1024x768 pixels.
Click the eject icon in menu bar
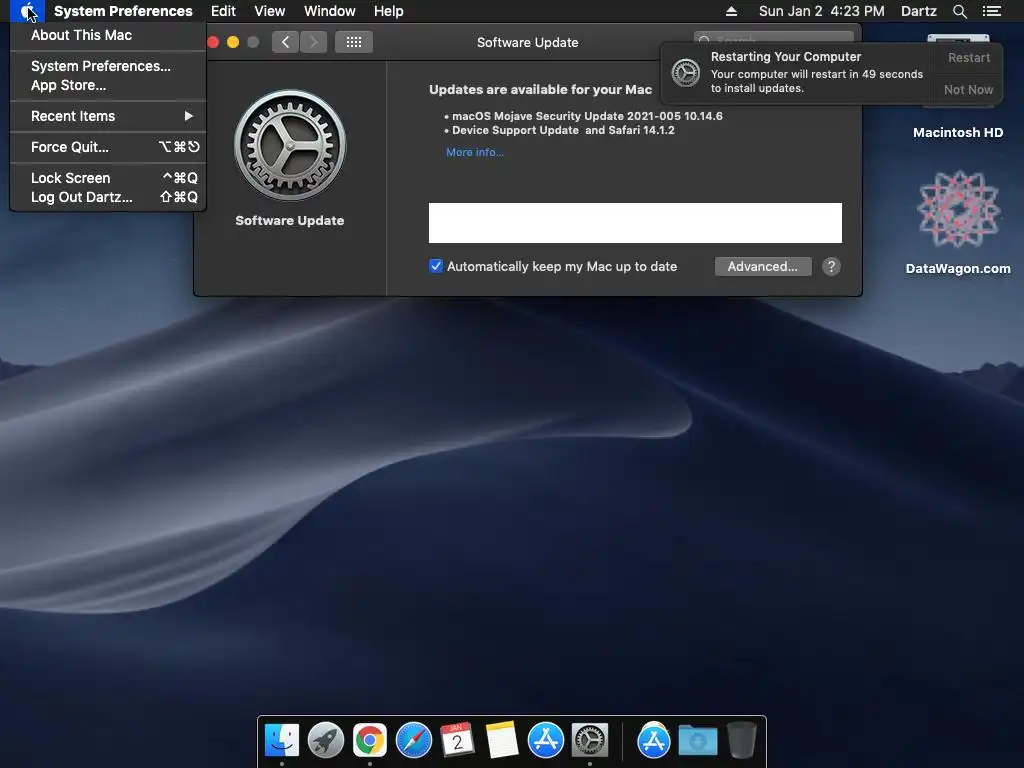[x=731, y=11]
